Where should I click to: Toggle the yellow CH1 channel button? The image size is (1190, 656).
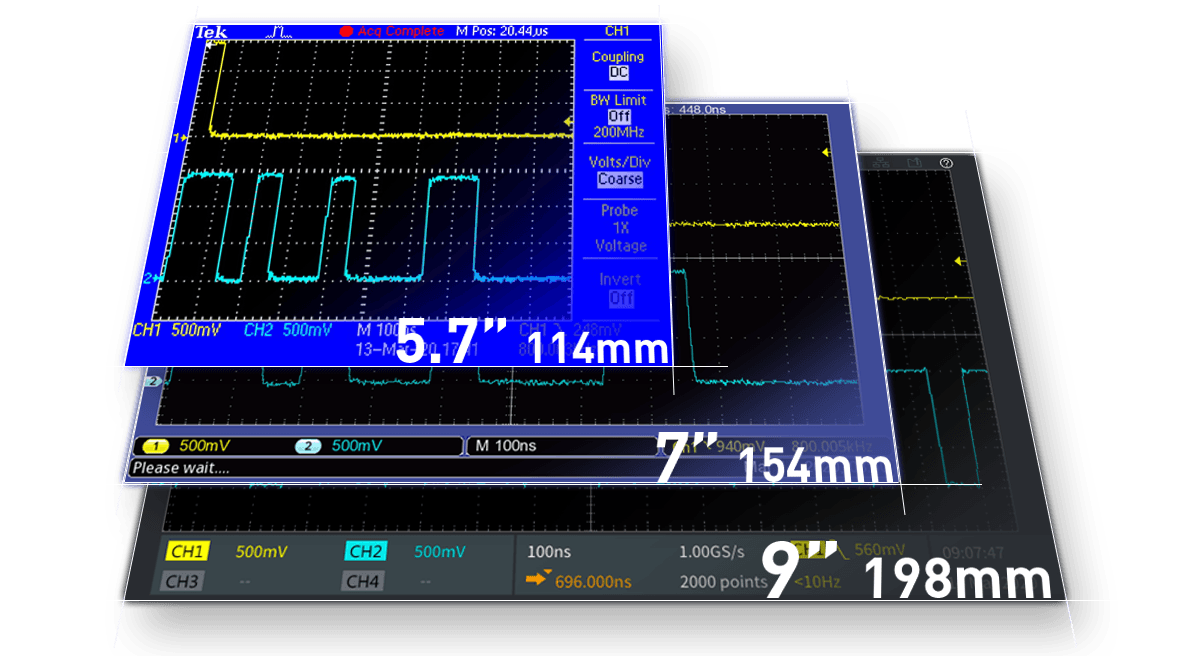point(188,552)
